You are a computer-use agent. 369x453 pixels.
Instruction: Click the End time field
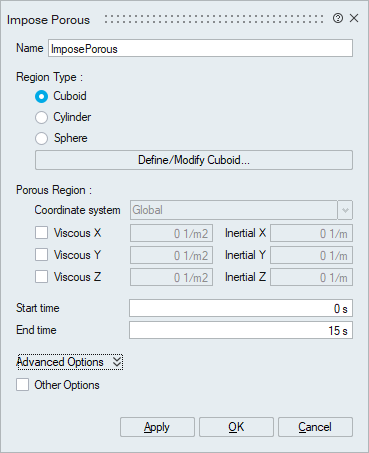241,330
